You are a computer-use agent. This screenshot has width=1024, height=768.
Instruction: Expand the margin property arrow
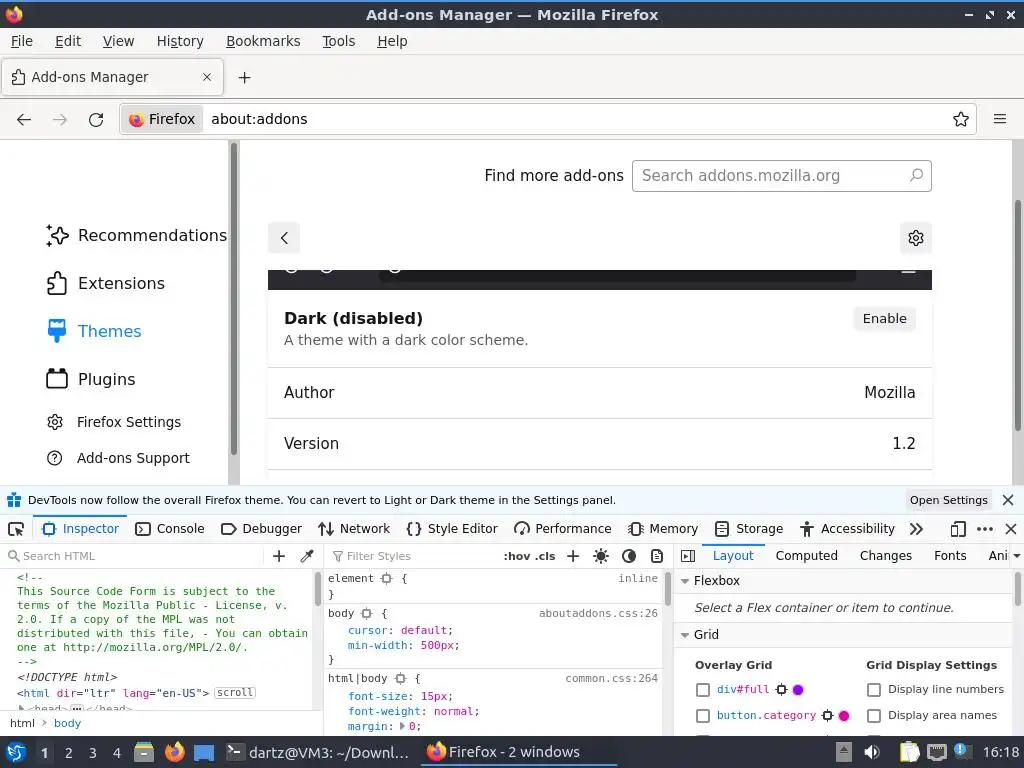tap(402, 726)
